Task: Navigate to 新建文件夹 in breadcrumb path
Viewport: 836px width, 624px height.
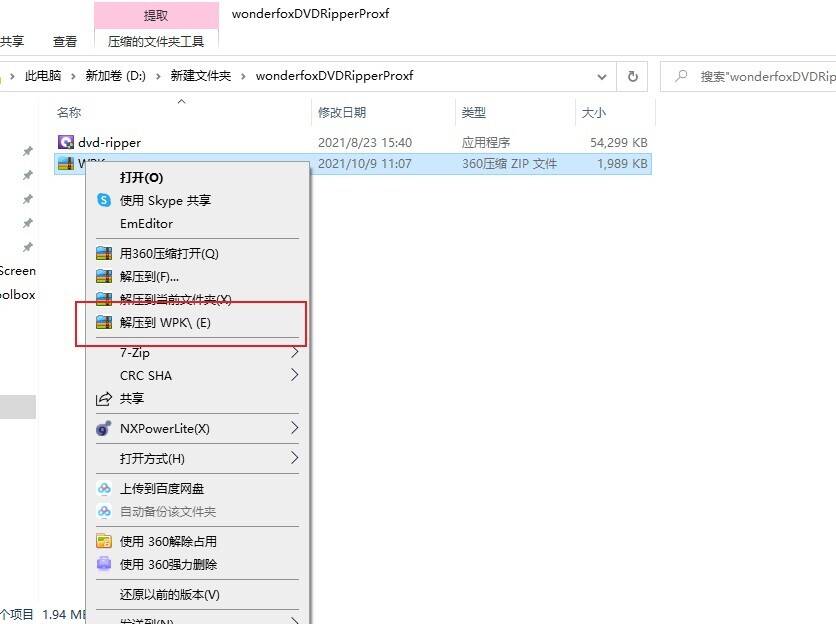Action: tap(200, 76)
